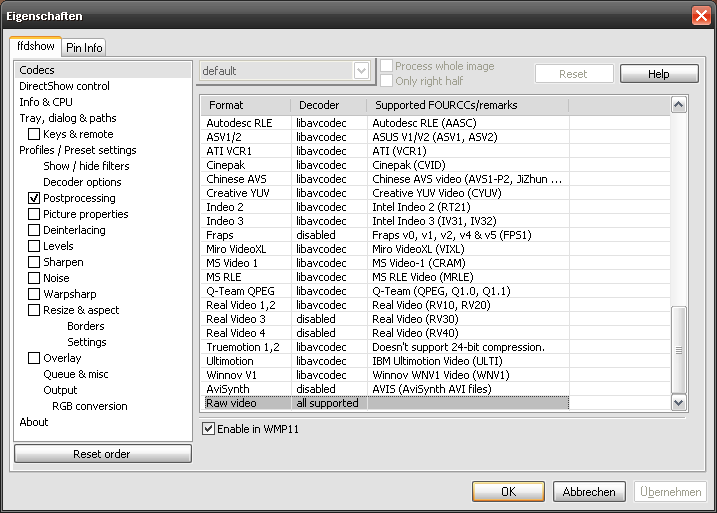The width and height of the screenshot is (717, 513).
Task: Click scroll up arrow of codec list
Action: pos(679,105)
